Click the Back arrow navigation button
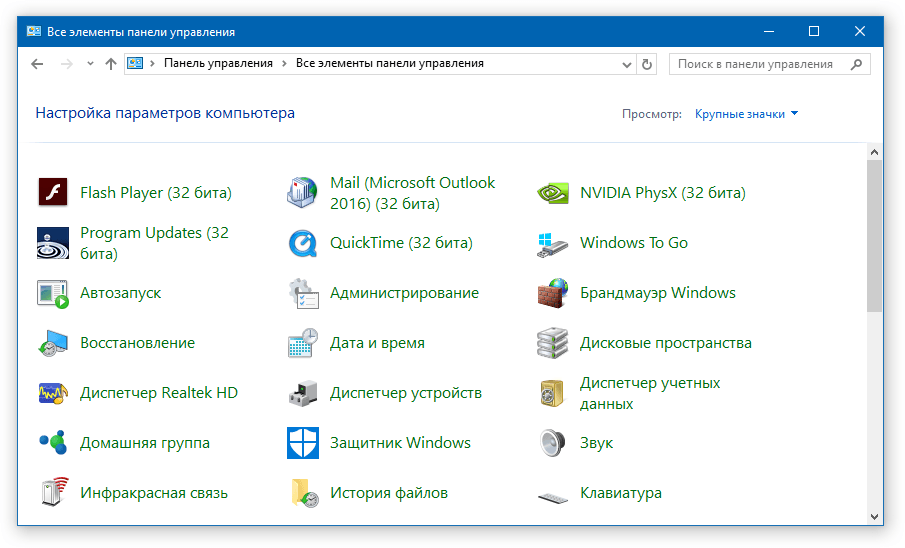The height and width of the screenshot is (548, 905). coord(37,64)
